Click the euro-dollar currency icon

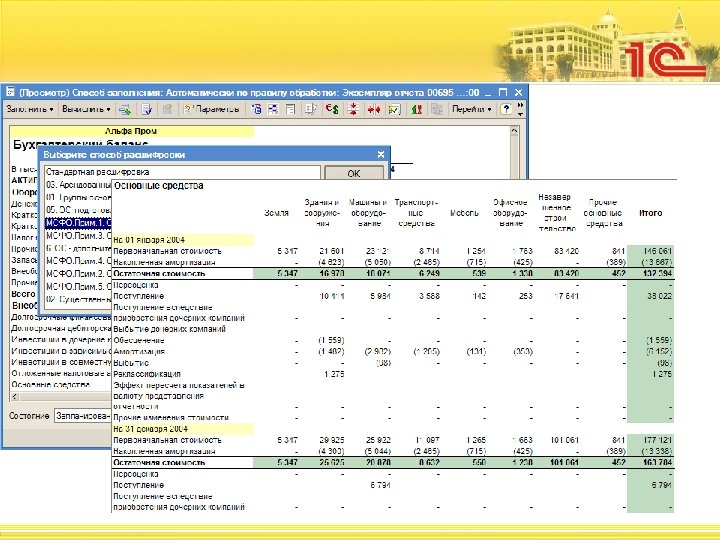(x=332, y=109)
